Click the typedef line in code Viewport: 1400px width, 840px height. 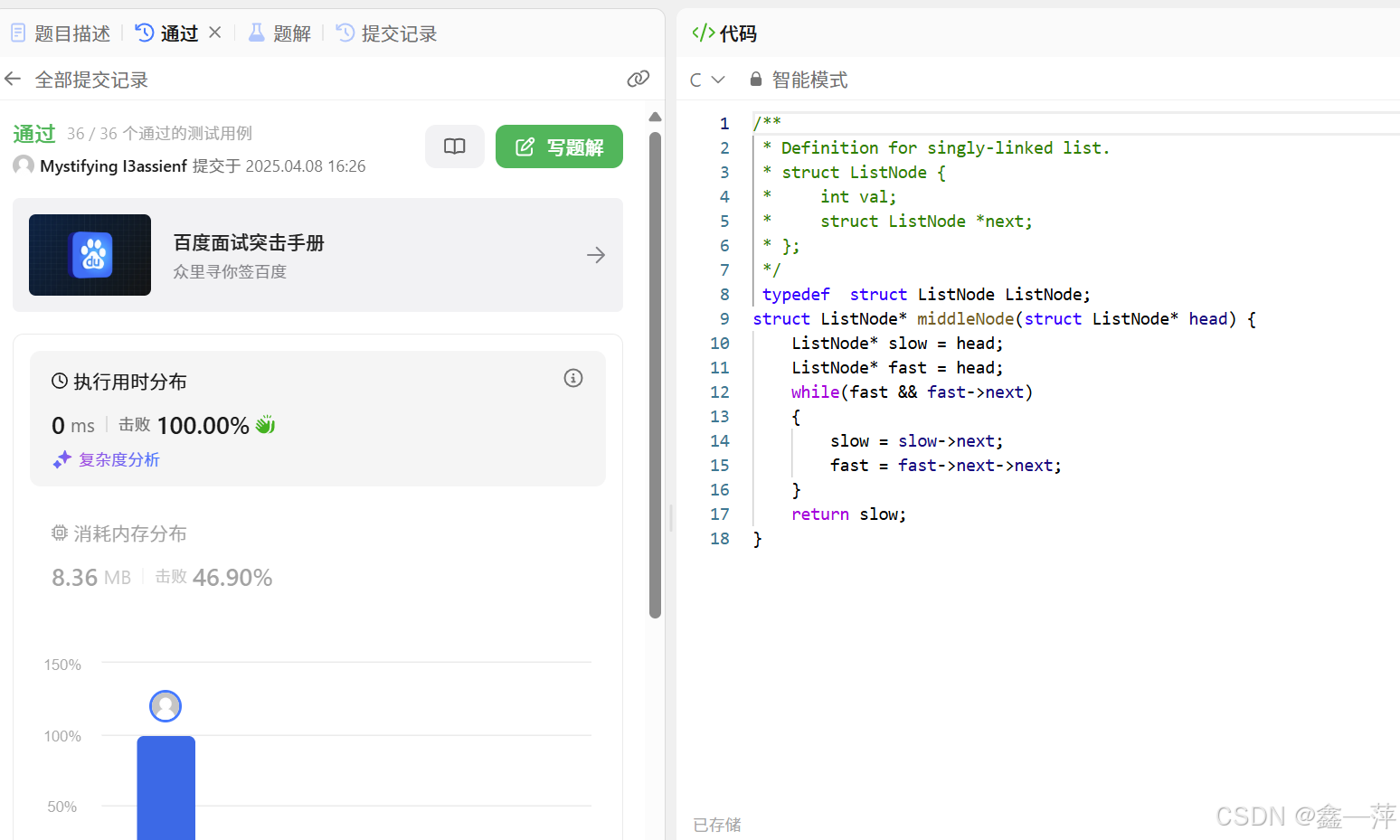click(926, 294)
